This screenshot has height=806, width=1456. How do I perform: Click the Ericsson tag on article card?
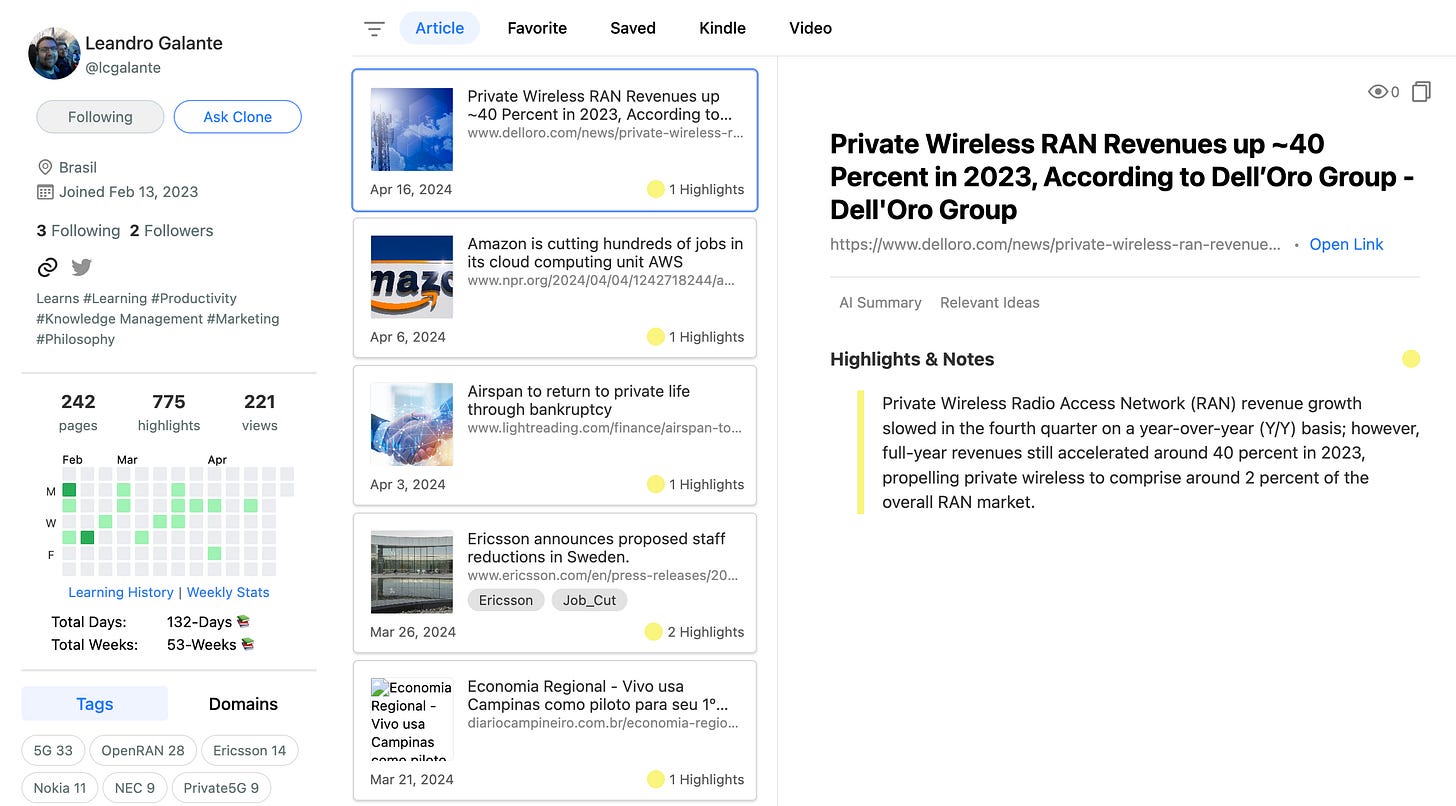(x=506, y=600)
